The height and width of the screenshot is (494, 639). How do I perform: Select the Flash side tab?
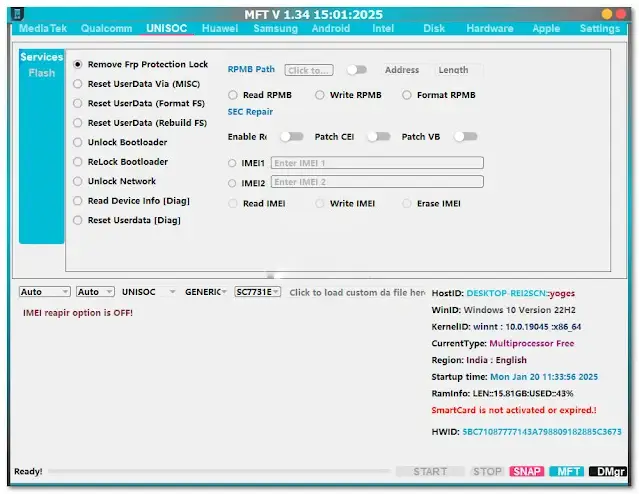42,73
